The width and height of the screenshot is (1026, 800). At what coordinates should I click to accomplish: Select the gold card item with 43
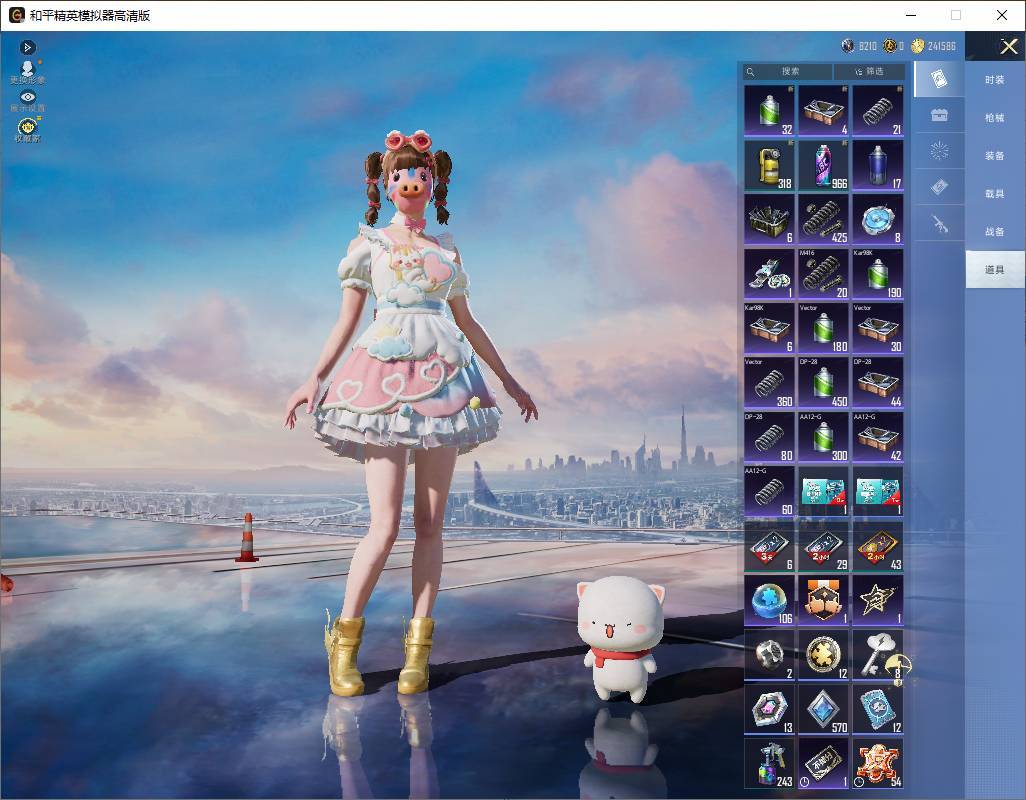coord(878,546)
